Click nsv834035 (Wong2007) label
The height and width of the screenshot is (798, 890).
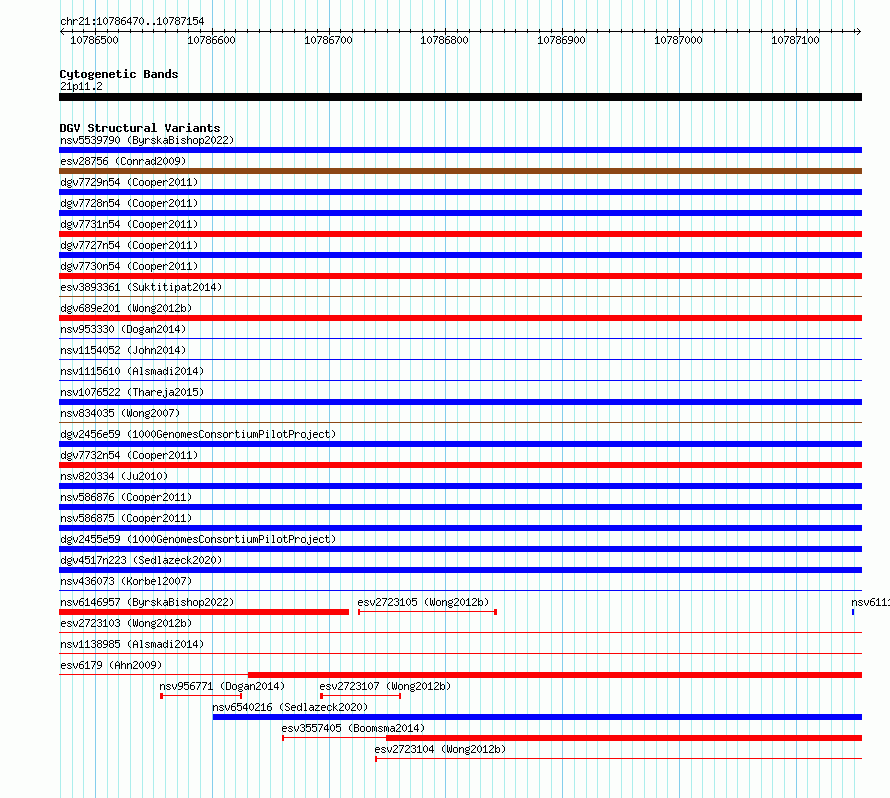point(120,413)
